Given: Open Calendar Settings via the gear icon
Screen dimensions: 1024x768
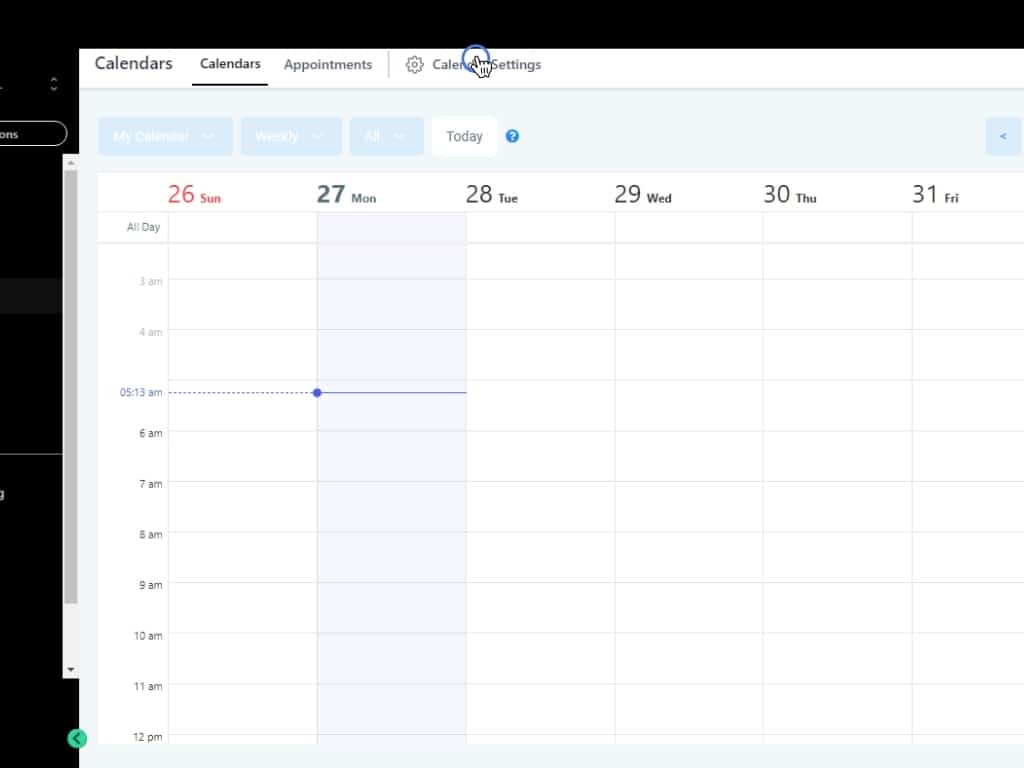Looking at the screenshot, I should point(414,65).
